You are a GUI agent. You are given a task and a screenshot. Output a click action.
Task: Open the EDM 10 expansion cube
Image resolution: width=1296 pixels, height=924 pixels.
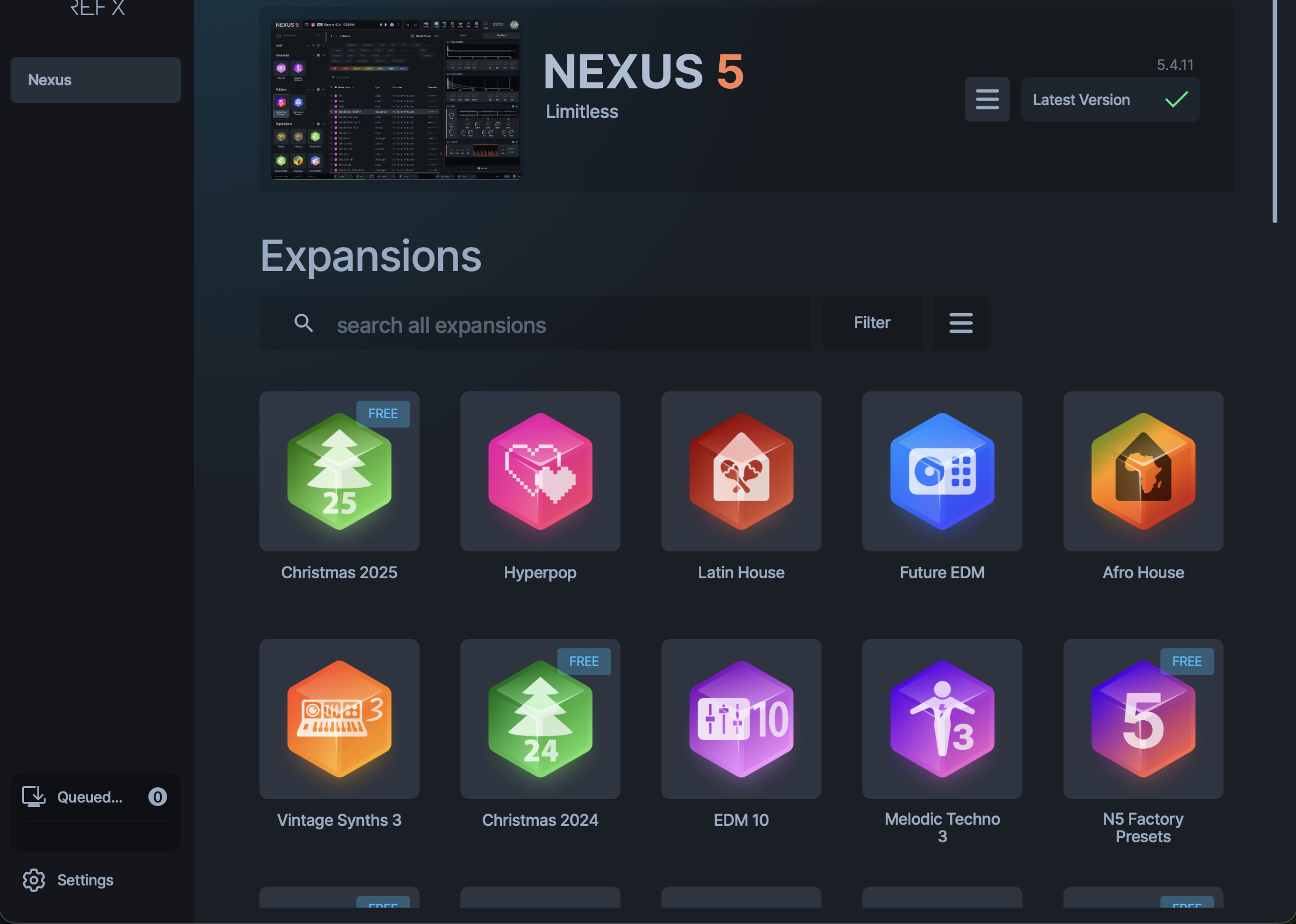coord(740,719)
